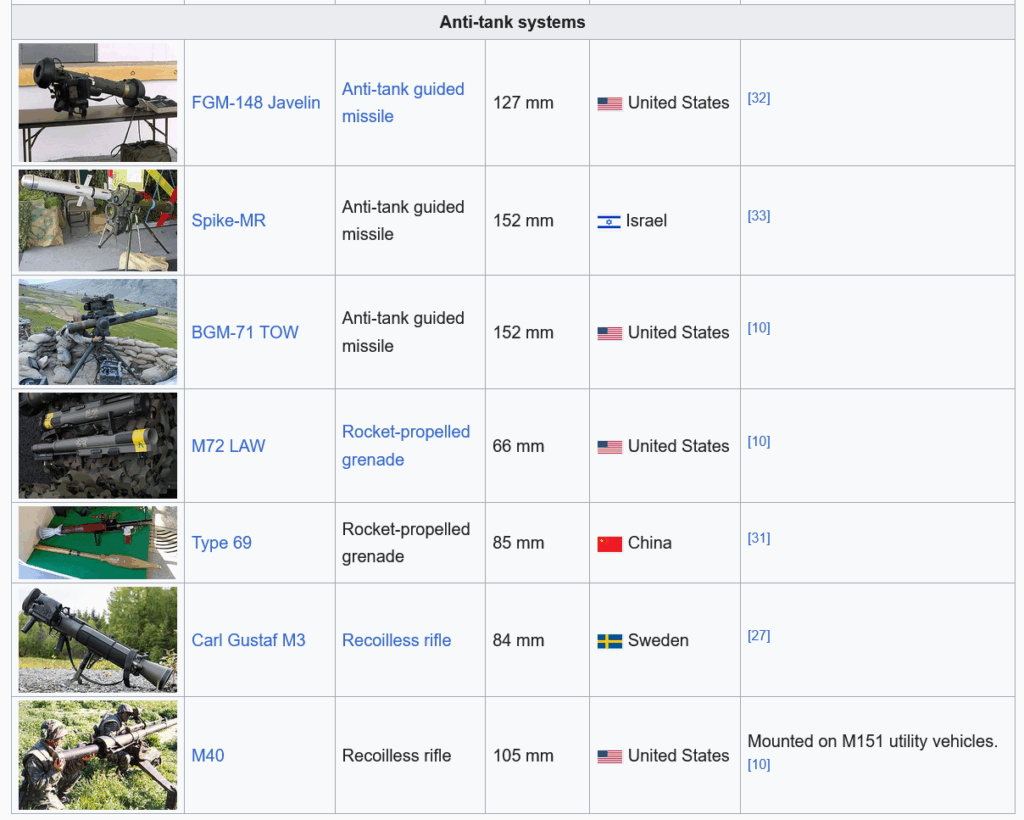Click "Sweden" country text
The image size is (1024, 820).
(658, 640)
